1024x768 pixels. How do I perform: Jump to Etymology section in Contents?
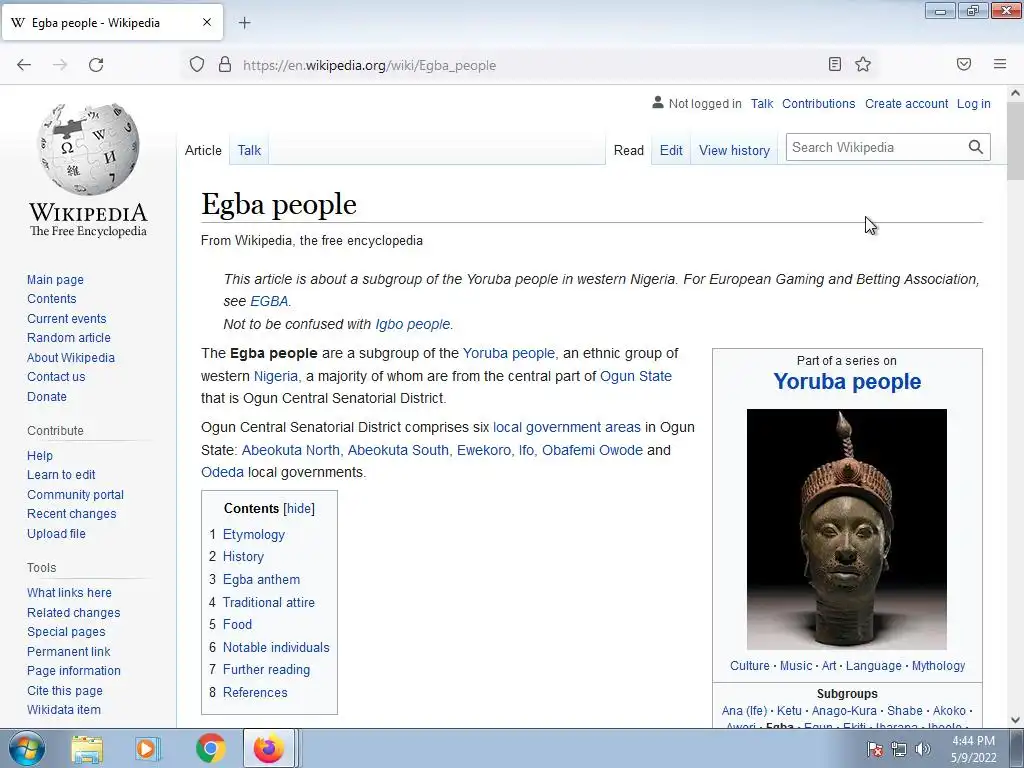(x=253, y=534)
